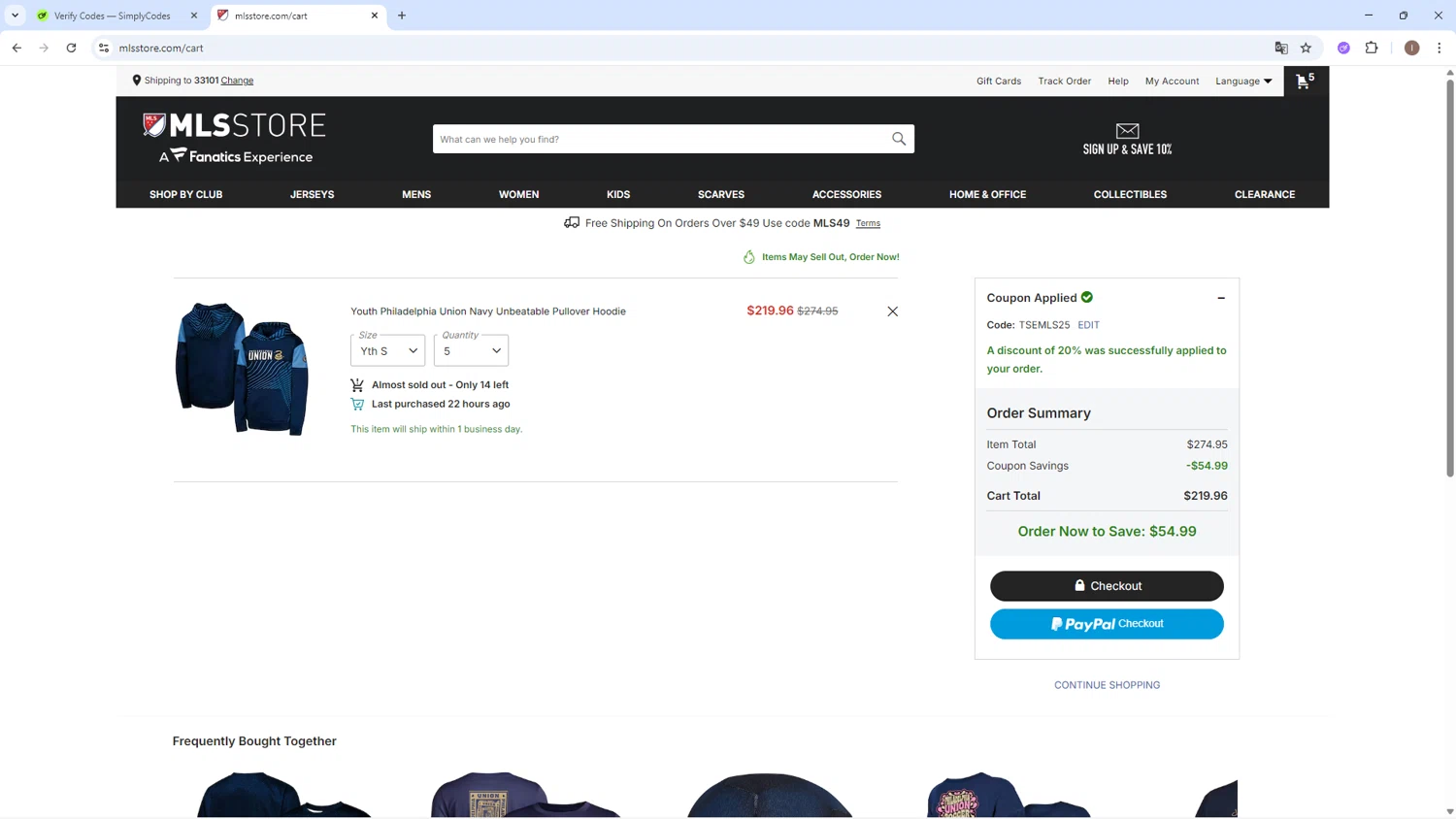Screen dimensions: 1456x819
Task: Open the Home & Office menu
Action: click(987, 194)
